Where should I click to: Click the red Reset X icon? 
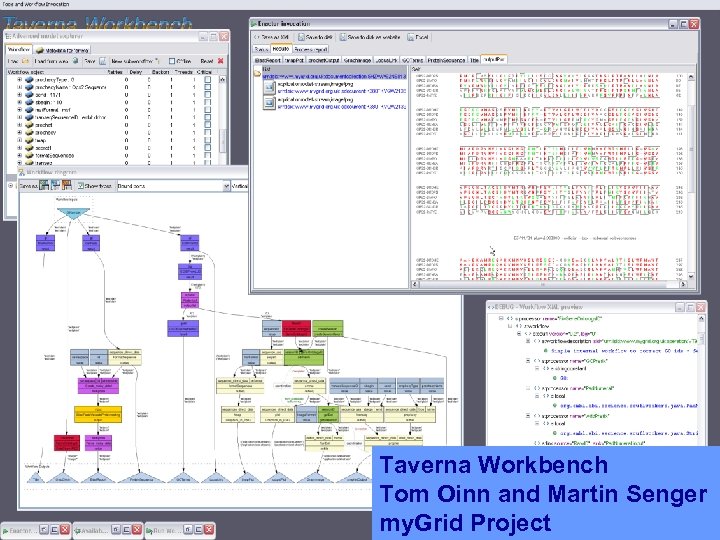point(220,61)
